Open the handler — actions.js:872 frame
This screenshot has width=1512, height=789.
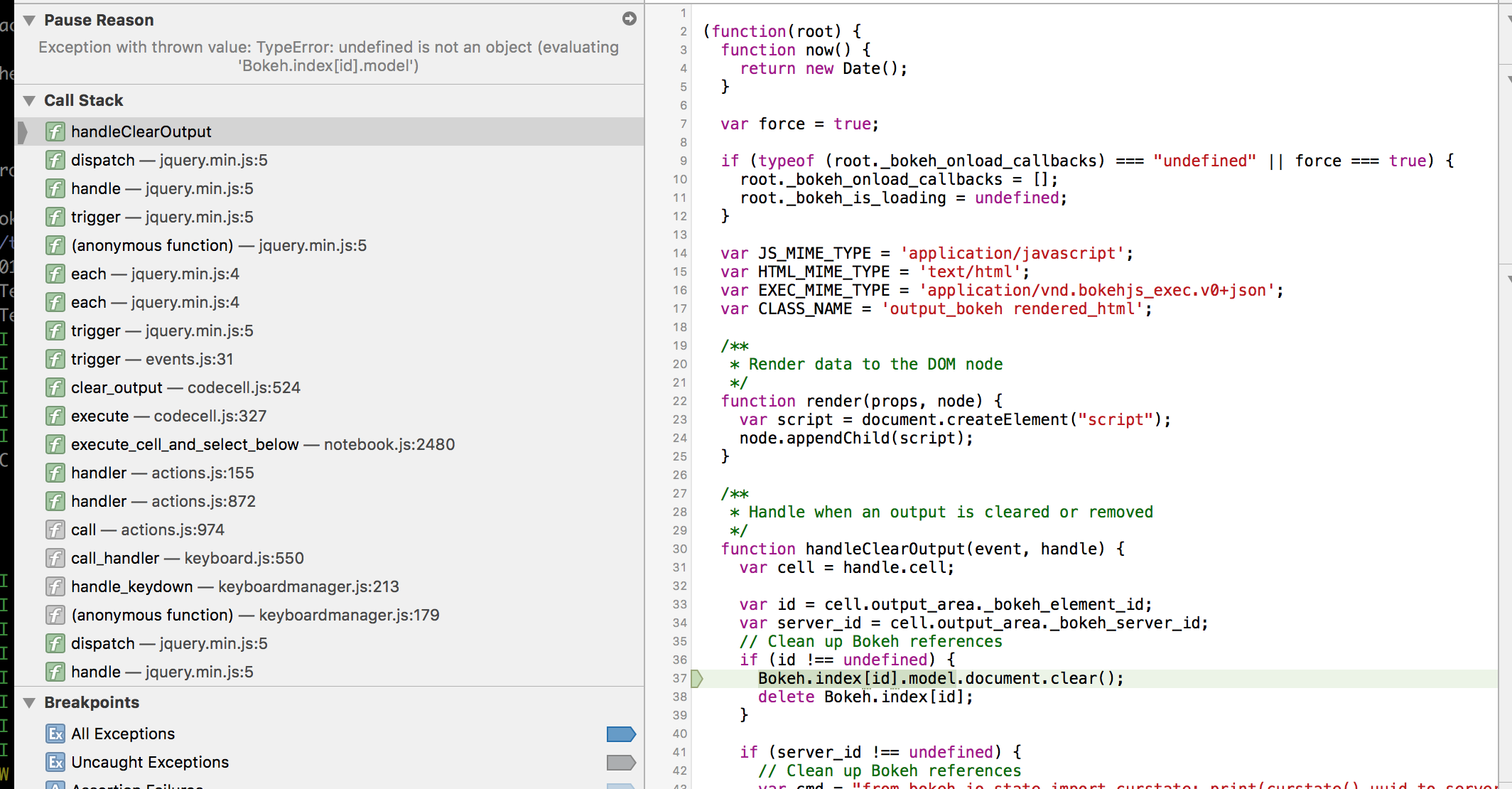163,501
